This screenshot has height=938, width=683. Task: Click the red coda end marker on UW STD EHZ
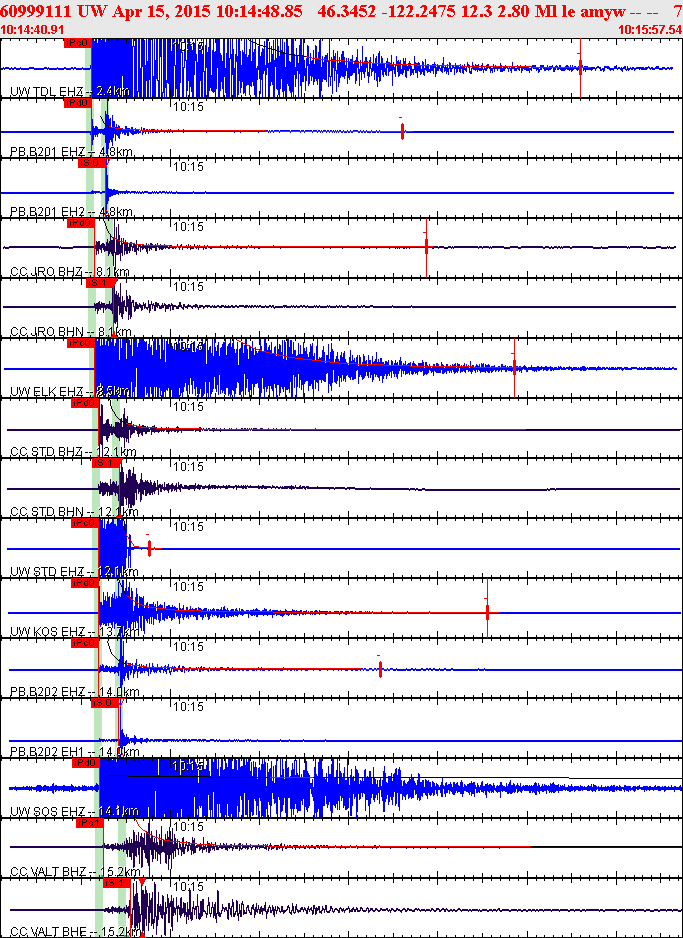[150, 548]
